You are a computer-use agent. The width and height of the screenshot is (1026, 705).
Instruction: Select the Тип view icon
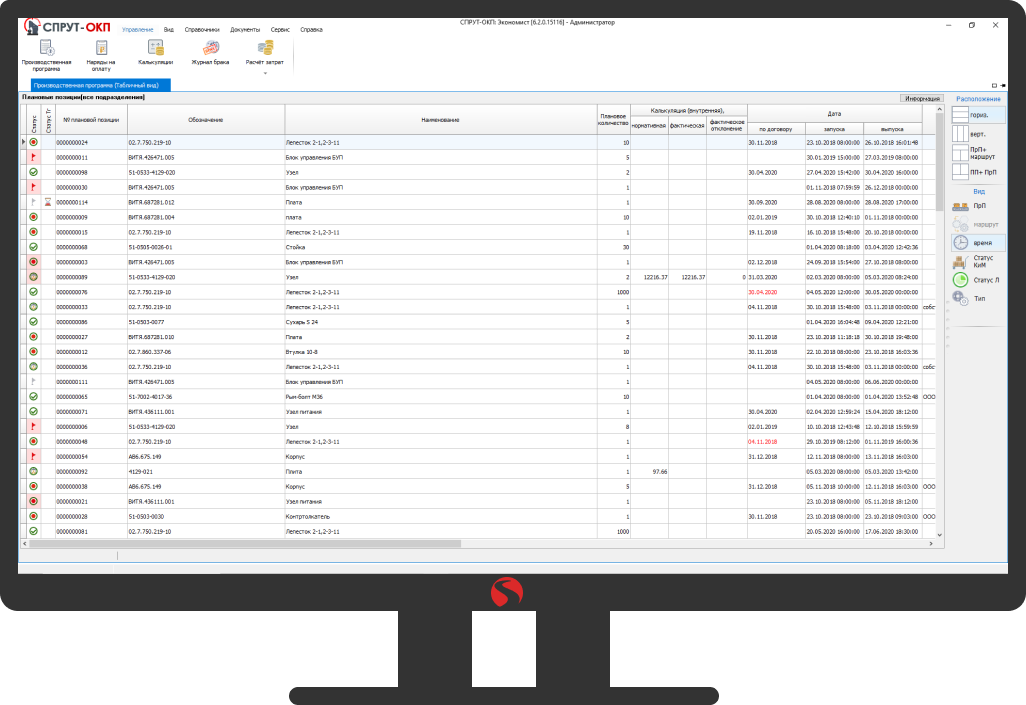pyautogui.click(x=961, y=298)
